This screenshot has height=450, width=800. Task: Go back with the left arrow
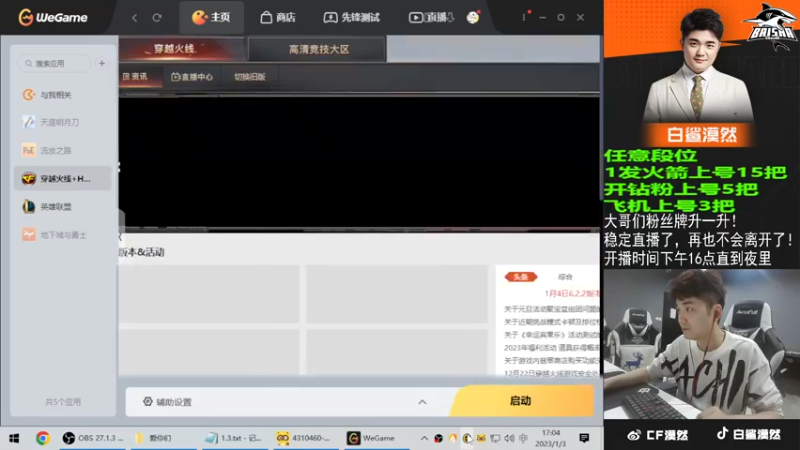tap(135, 18)
